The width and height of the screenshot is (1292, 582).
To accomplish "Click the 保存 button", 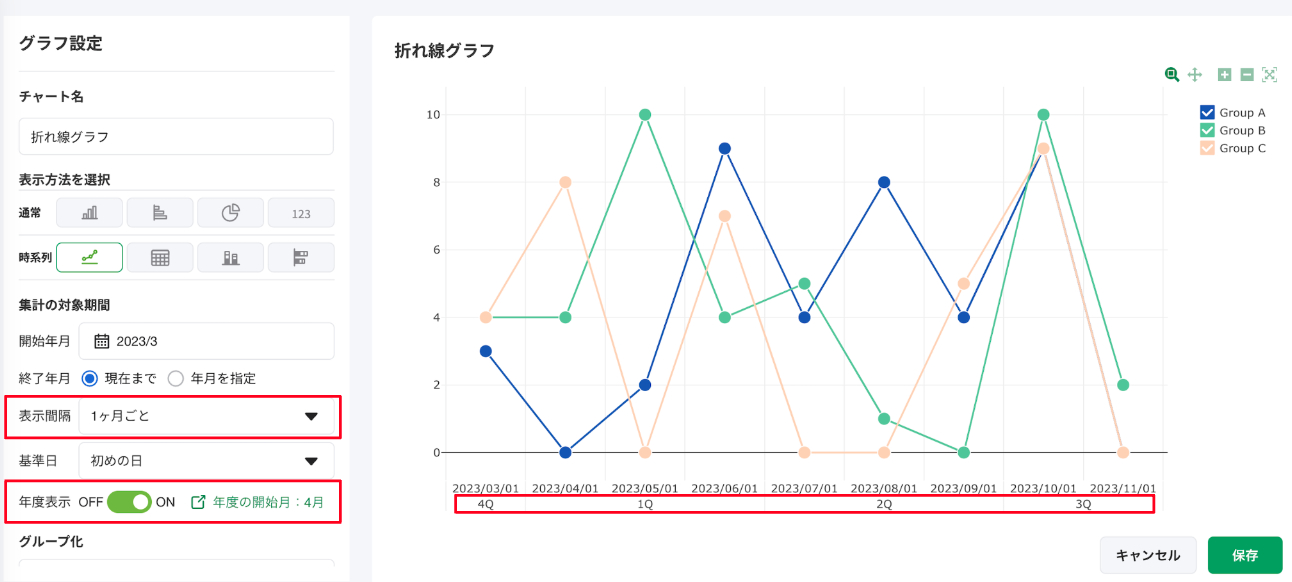I will pyautogui.click(x=1244, y=555).
